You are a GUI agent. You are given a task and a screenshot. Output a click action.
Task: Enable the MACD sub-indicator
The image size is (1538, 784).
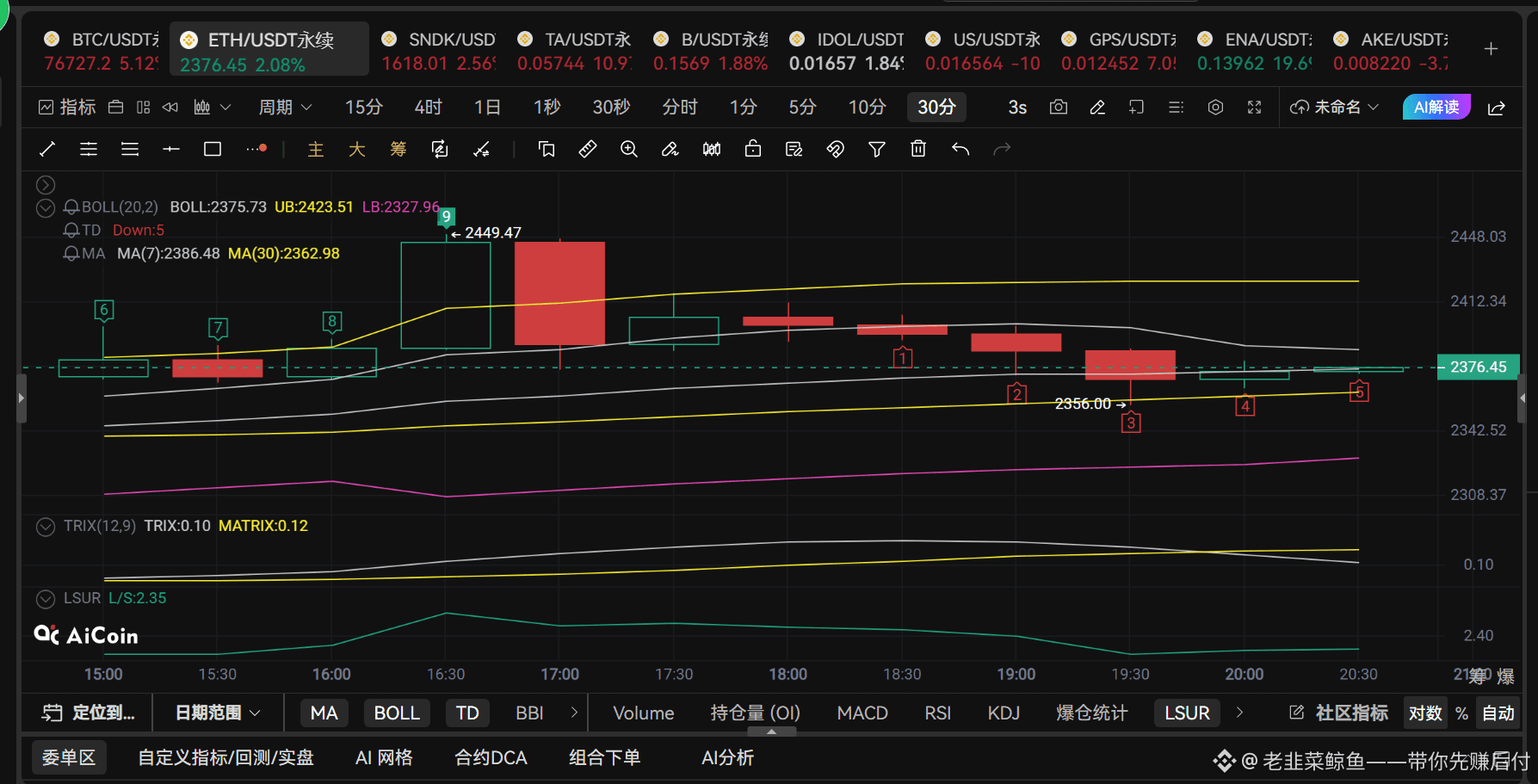[x=862, y=713]
